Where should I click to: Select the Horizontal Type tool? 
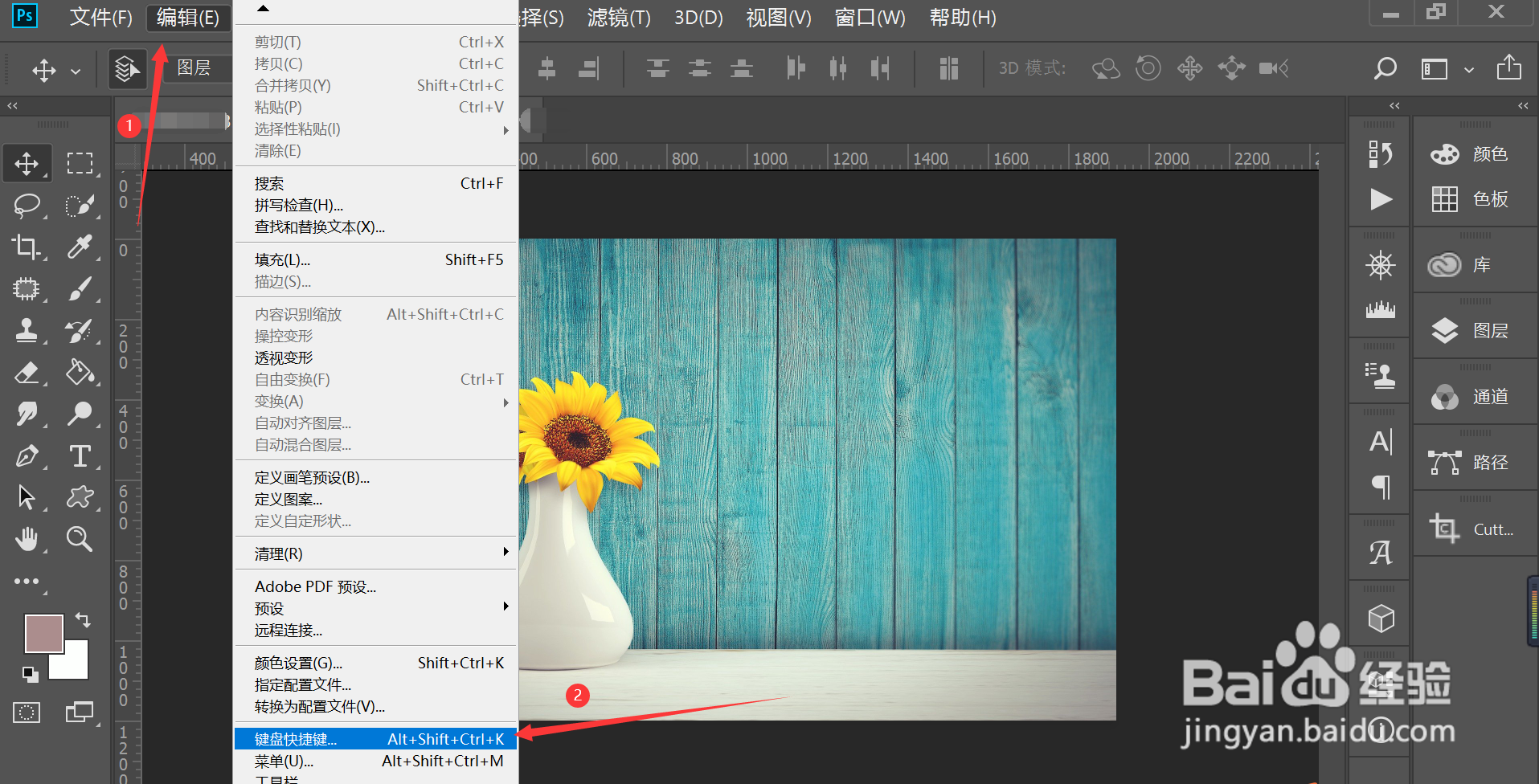click(80, 456)
